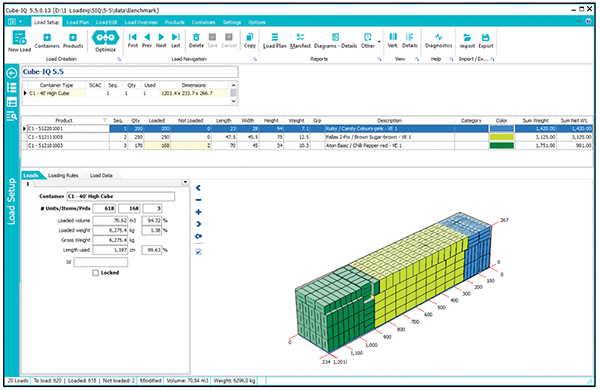Open the Products ribbon tab

174,22
